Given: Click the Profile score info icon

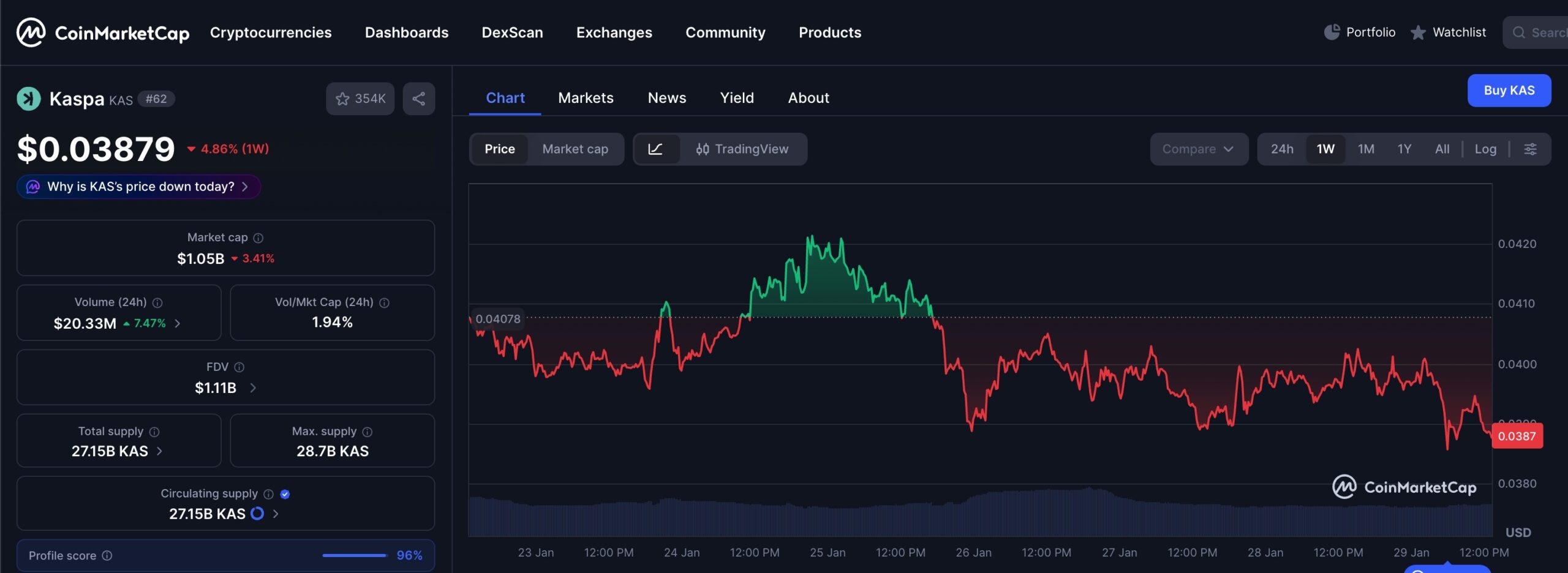Looking at the screenshot, I should coord(107,555).
